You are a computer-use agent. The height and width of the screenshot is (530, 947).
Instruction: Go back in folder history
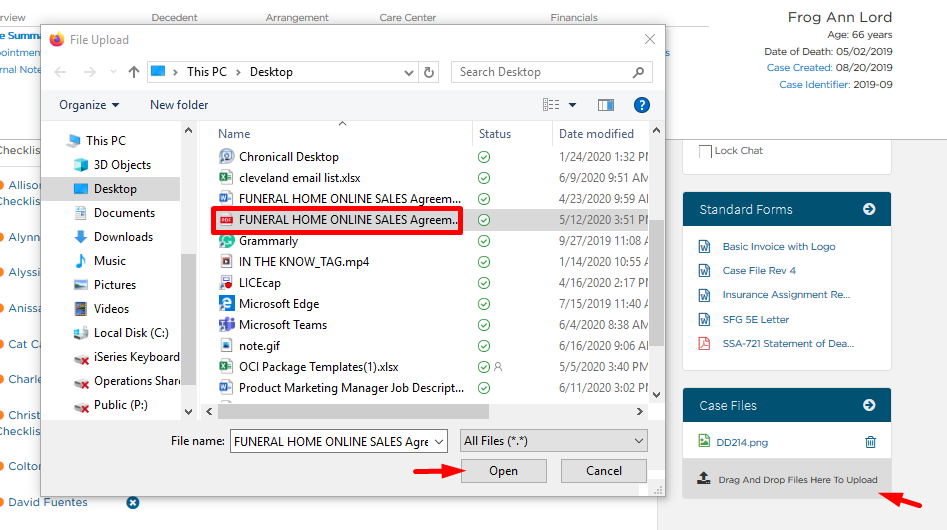60,72
